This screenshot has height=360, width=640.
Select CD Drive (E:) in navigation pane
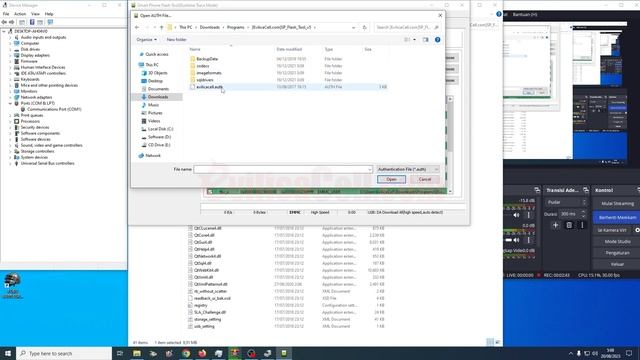coord(159,145)
